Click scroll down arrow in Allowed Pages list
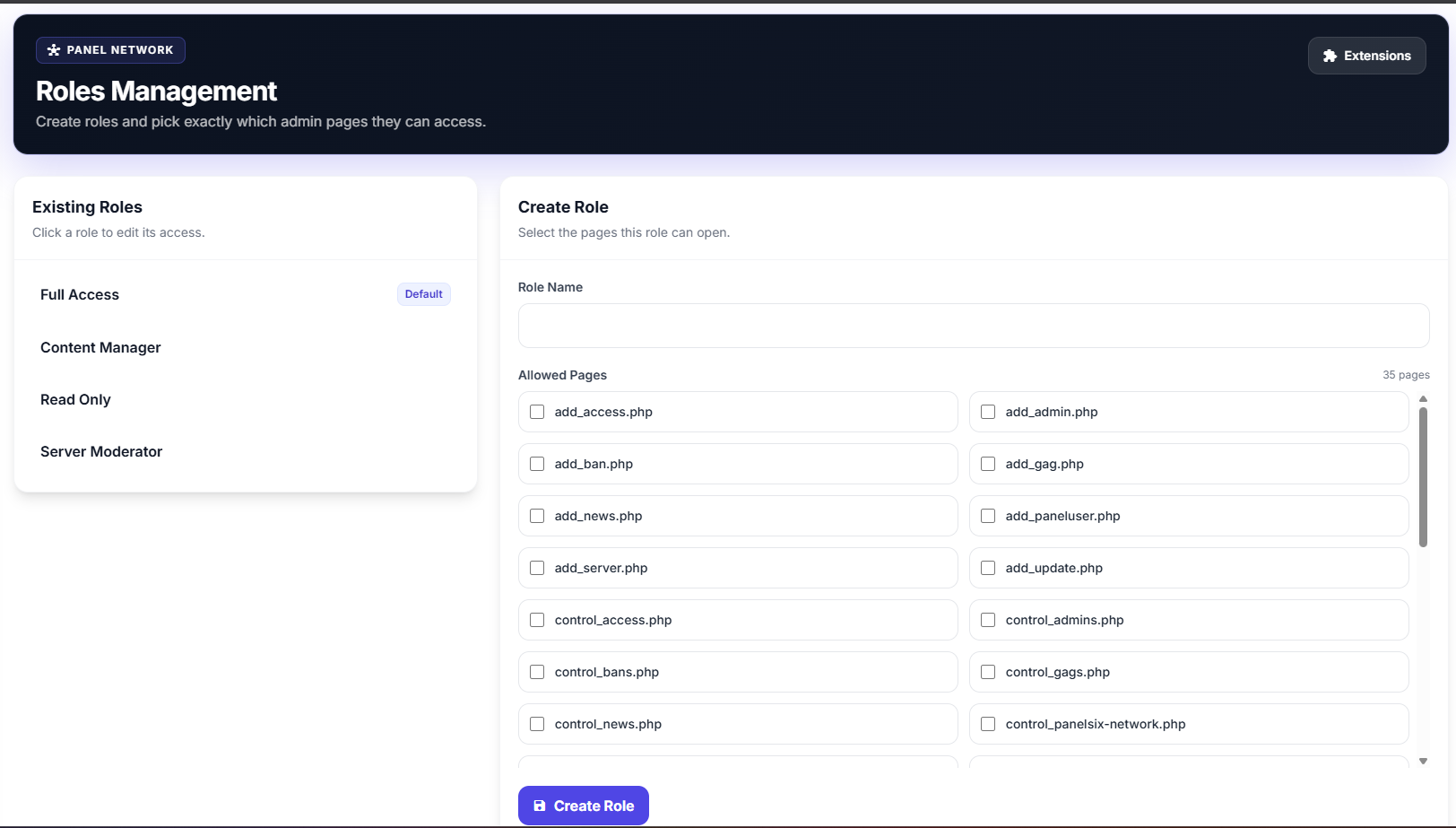 (x=1423, y=761)
